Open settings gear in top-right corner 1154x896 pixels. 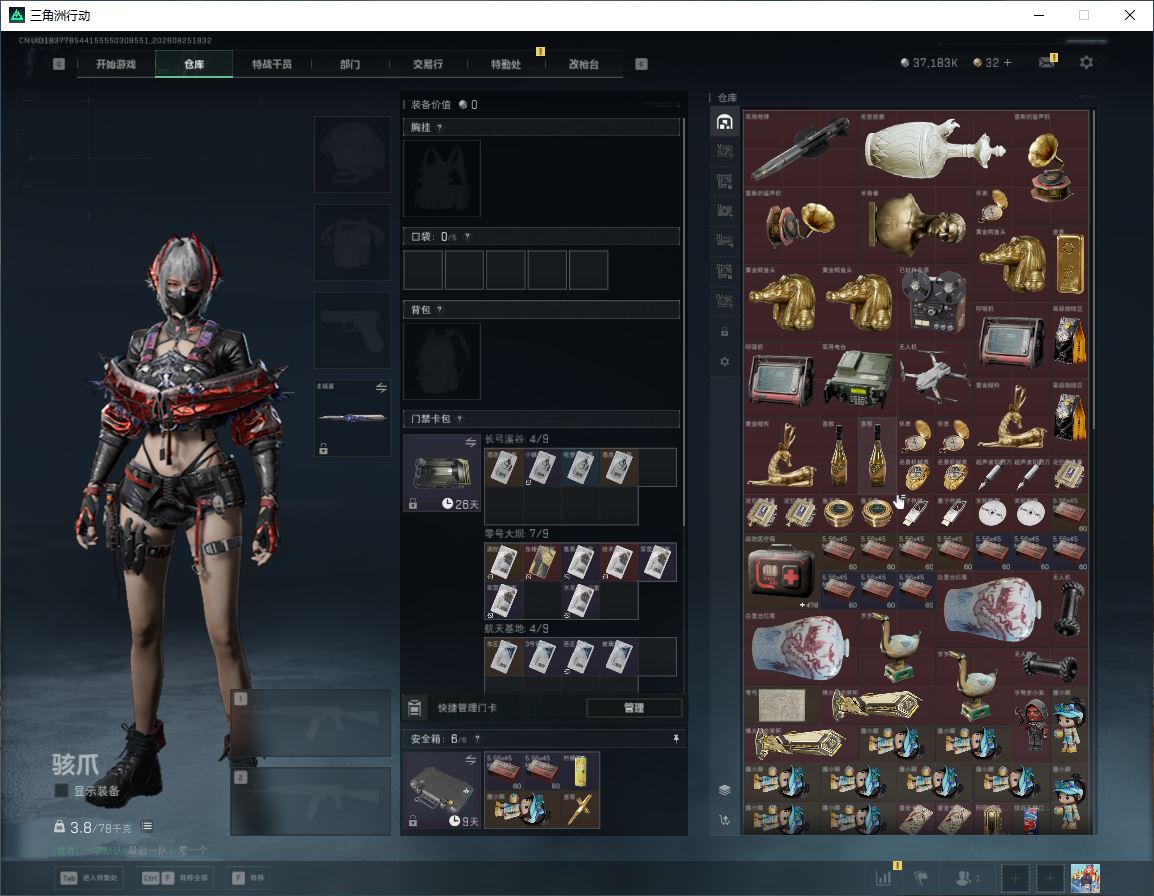pyautogui.click(x=1086, y=63)
